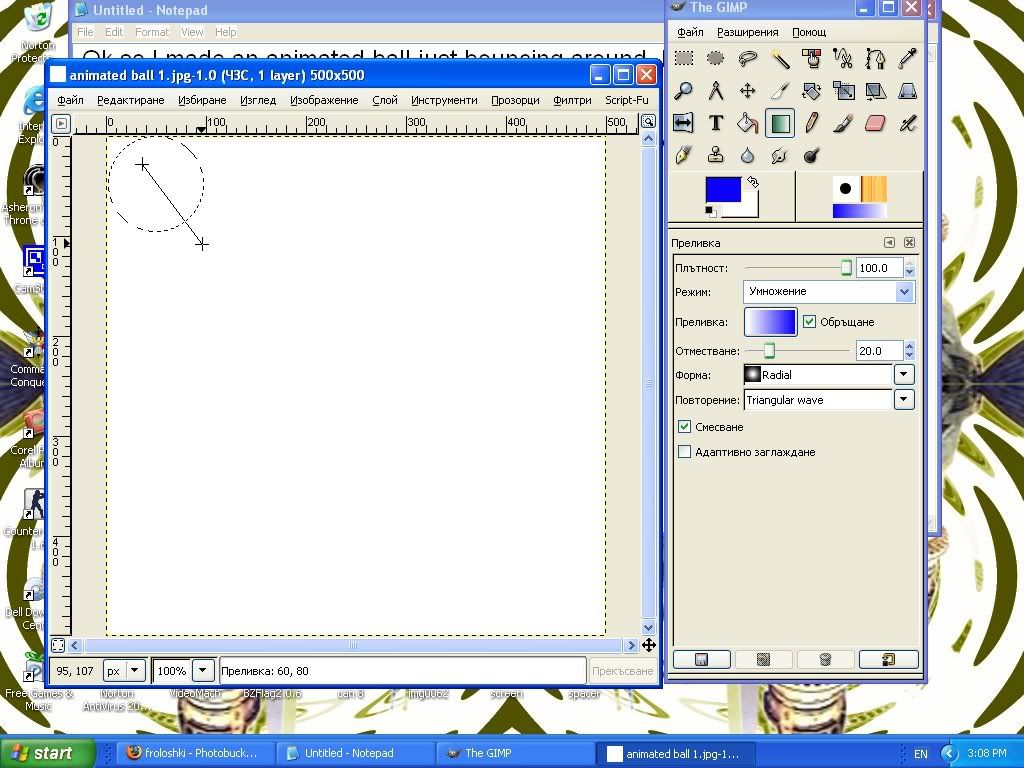The image size is (1024, 768).
Task: Expand the 100% zoom level dropdown
Action: point(202,671)
